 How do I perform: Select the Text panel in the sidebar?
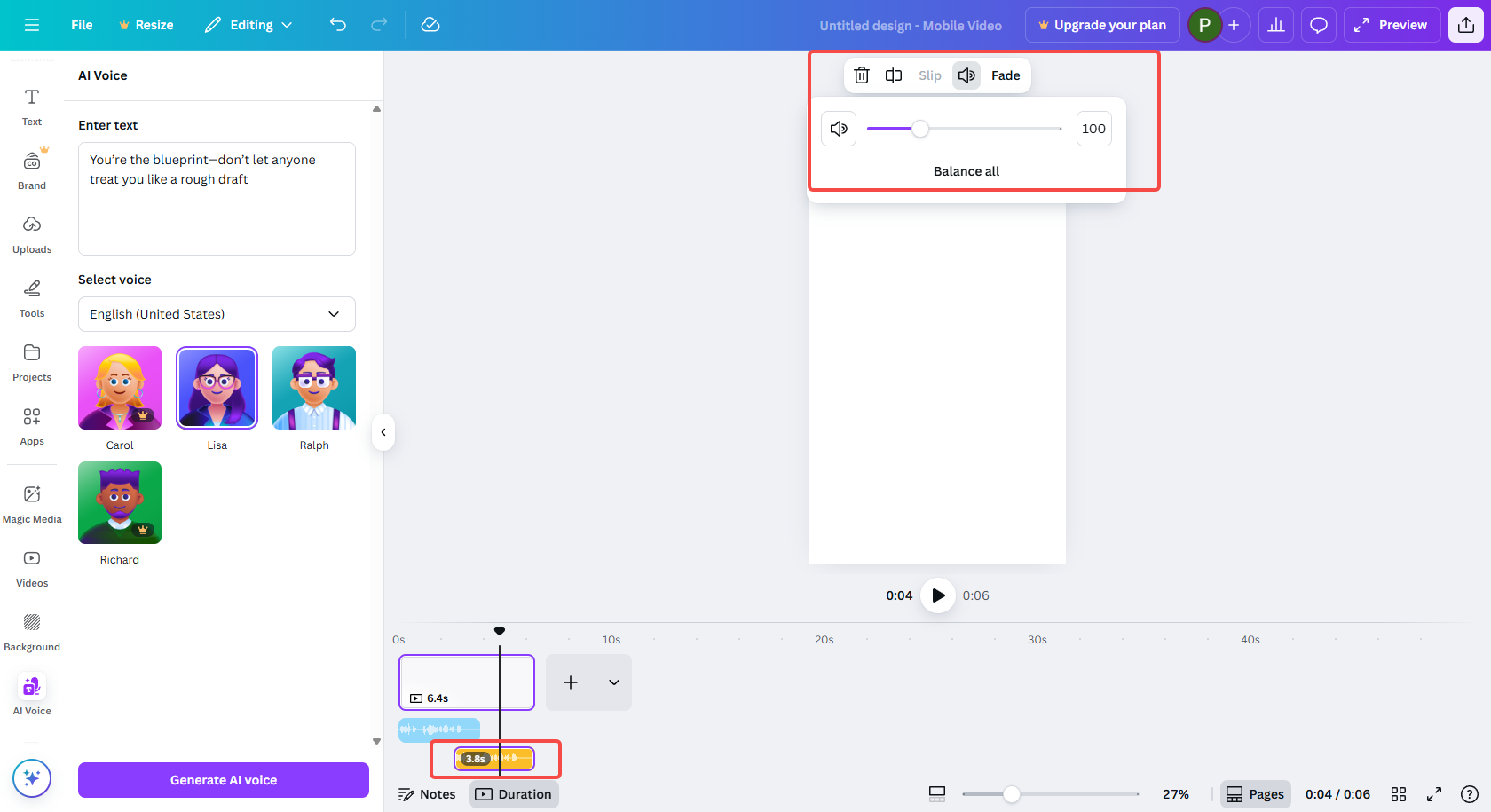click(x=31, y=106)
